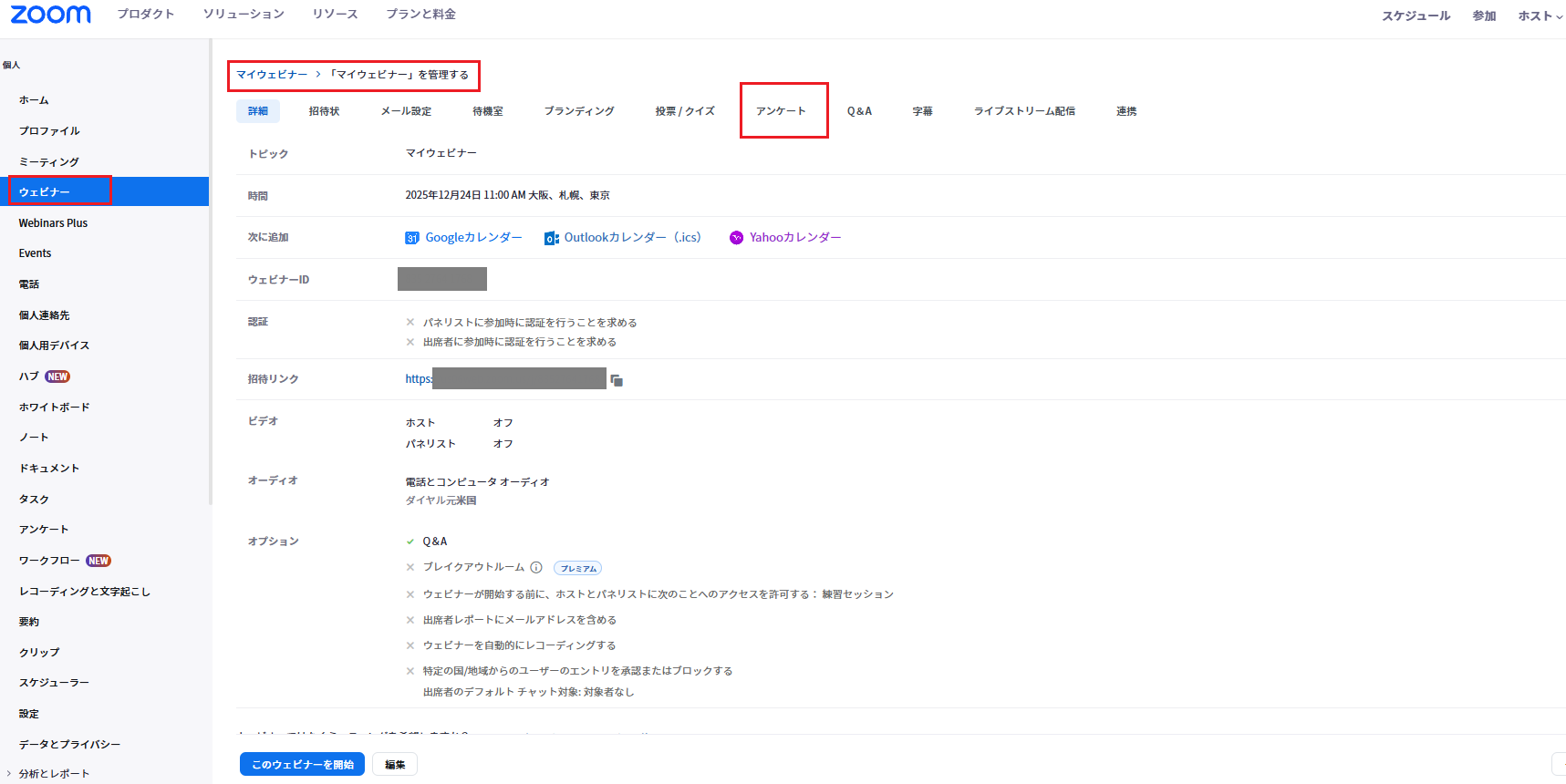Click the NEW badge beside ワークフロー
The height and width of the screenshot is (784, 1566).
(x=99, y=561)
